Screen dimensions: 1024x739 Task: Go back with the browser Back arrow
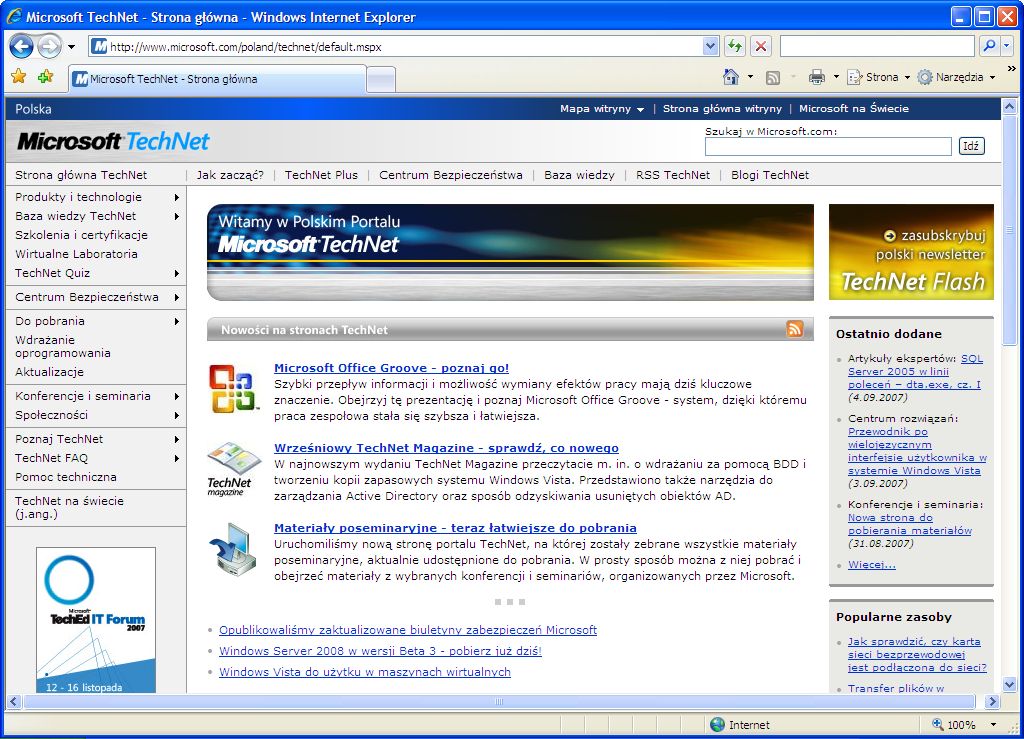[22, 46]
